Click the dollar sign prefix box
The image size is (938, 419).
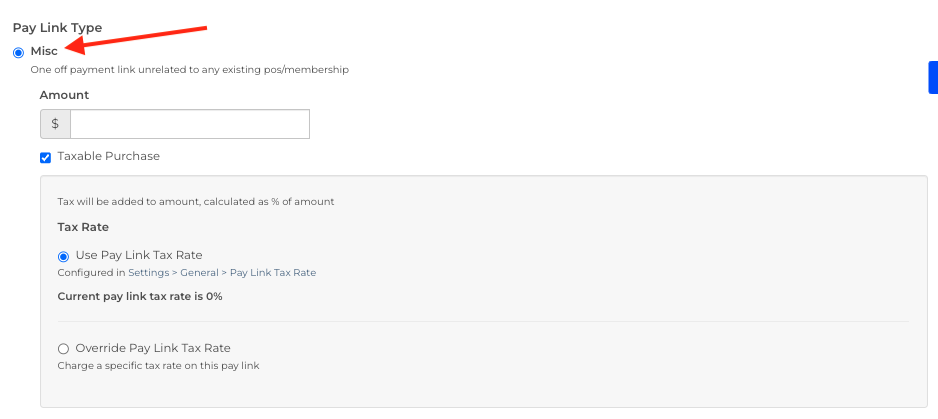tap(55, 124)
